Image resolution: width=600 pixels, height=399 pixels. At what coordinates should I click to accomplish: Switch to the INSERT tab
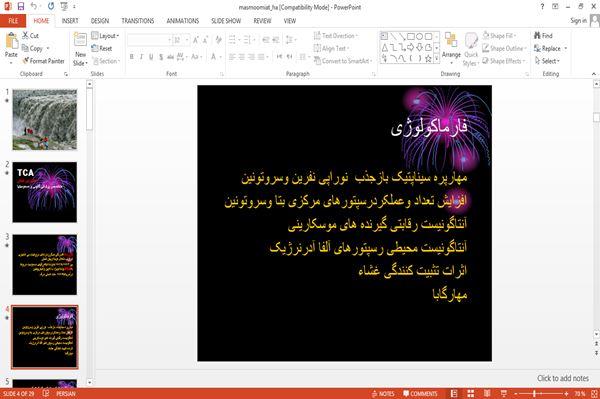(x=70, y=21)
